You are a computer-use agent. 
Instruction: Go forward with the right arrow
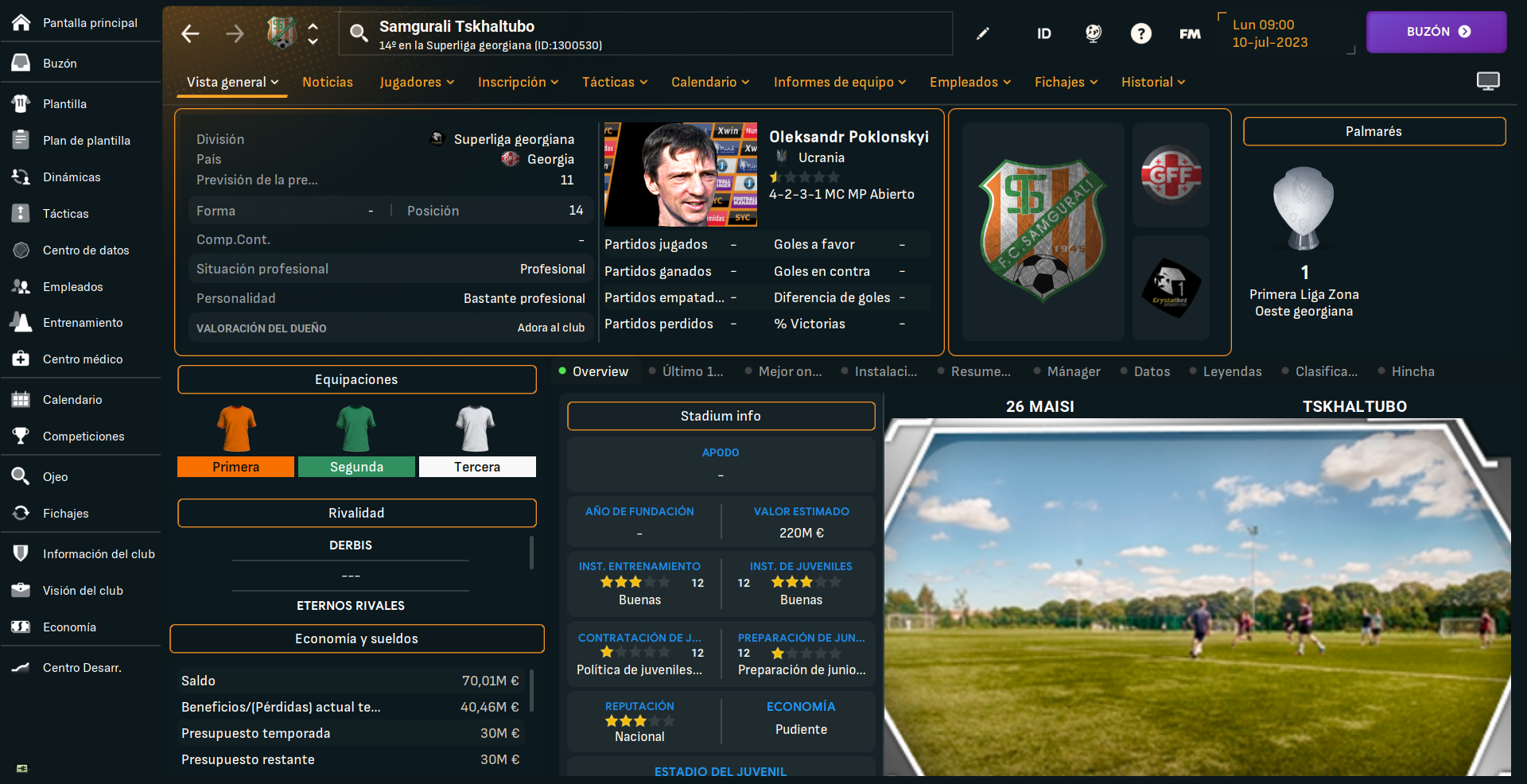coord(235,33)
